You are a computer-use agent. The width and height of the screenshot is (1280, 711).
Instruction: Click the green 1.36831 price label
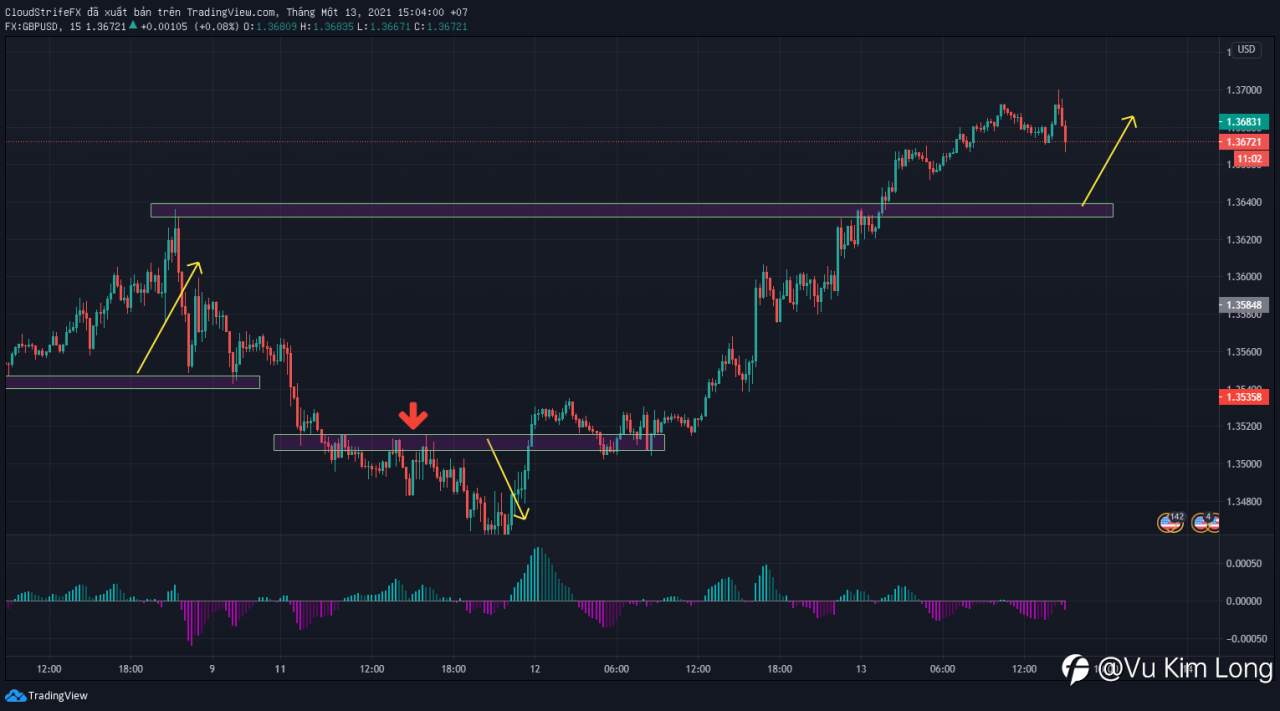(x=1243, y=122)
